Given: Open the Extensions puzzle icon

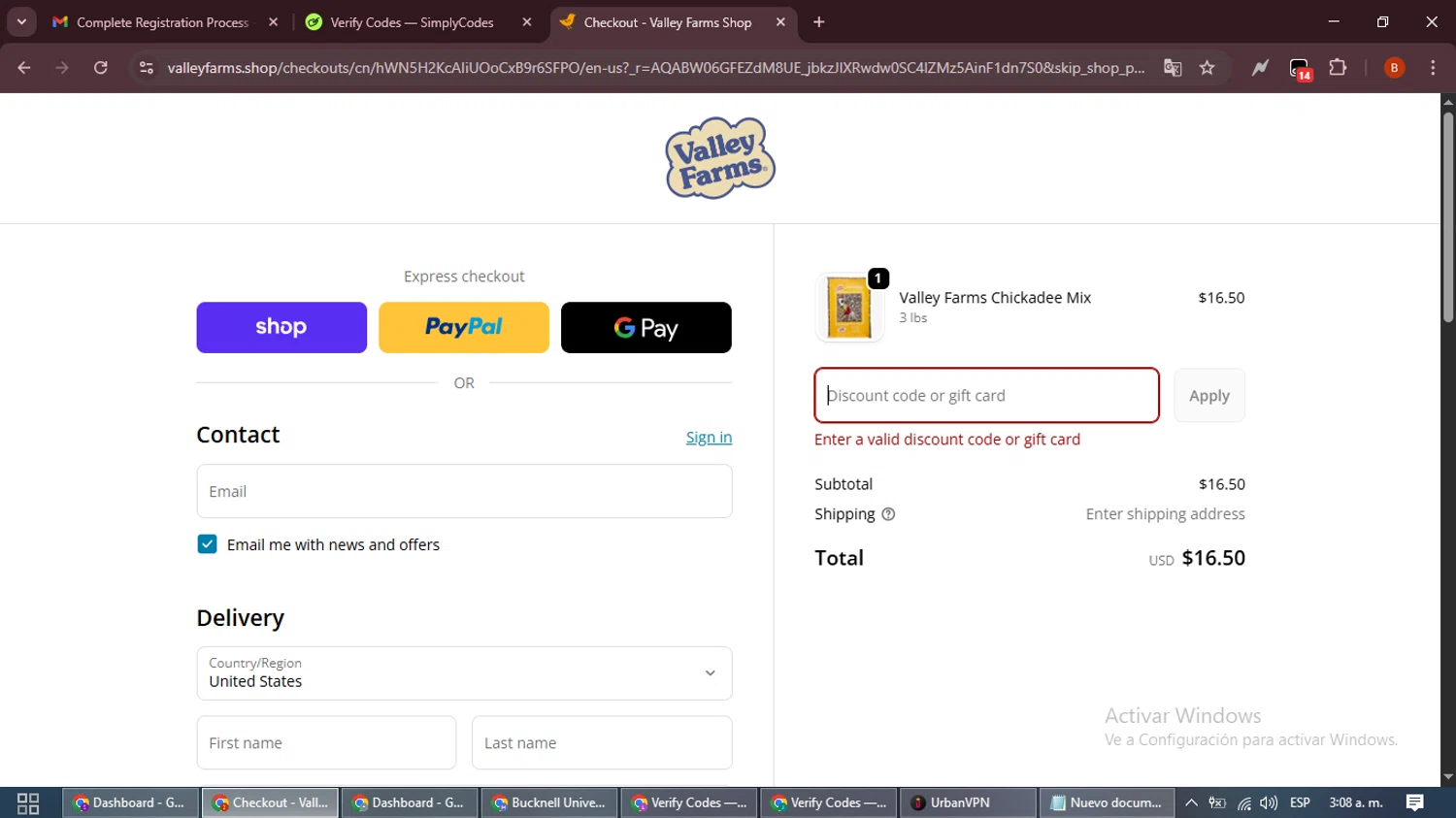Looking at the screenshot, I should (1338, 68).
